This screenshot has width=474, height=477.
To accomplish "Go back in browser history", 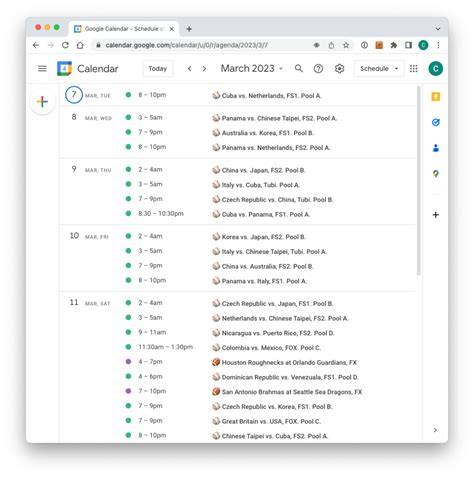I will pos(36,45).
